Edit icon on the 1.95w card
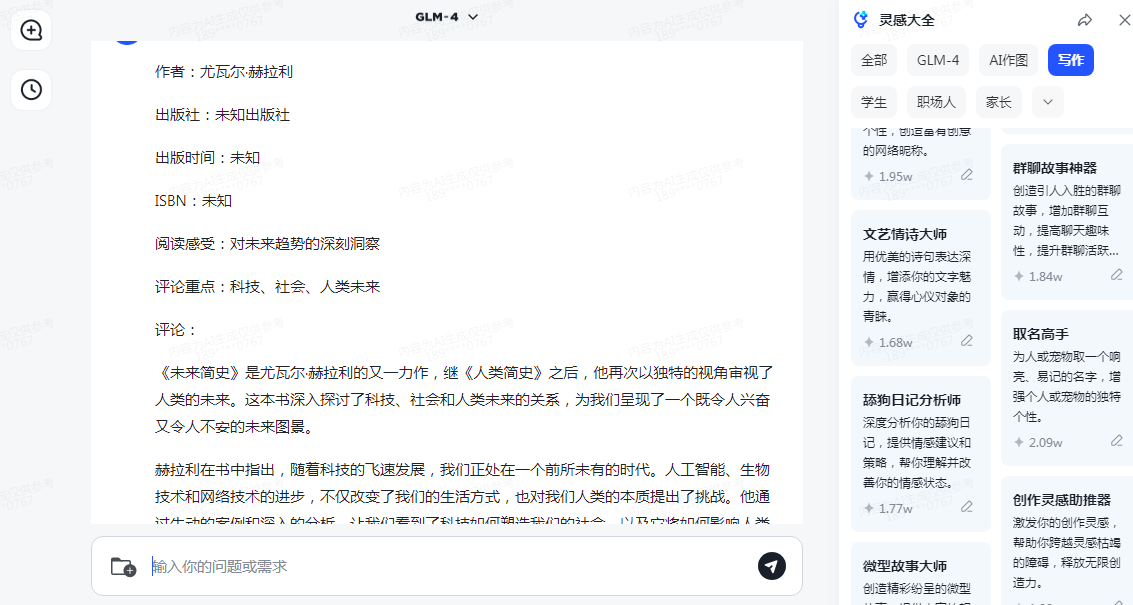Screen dimensions: 1133x605 point(966,176)
